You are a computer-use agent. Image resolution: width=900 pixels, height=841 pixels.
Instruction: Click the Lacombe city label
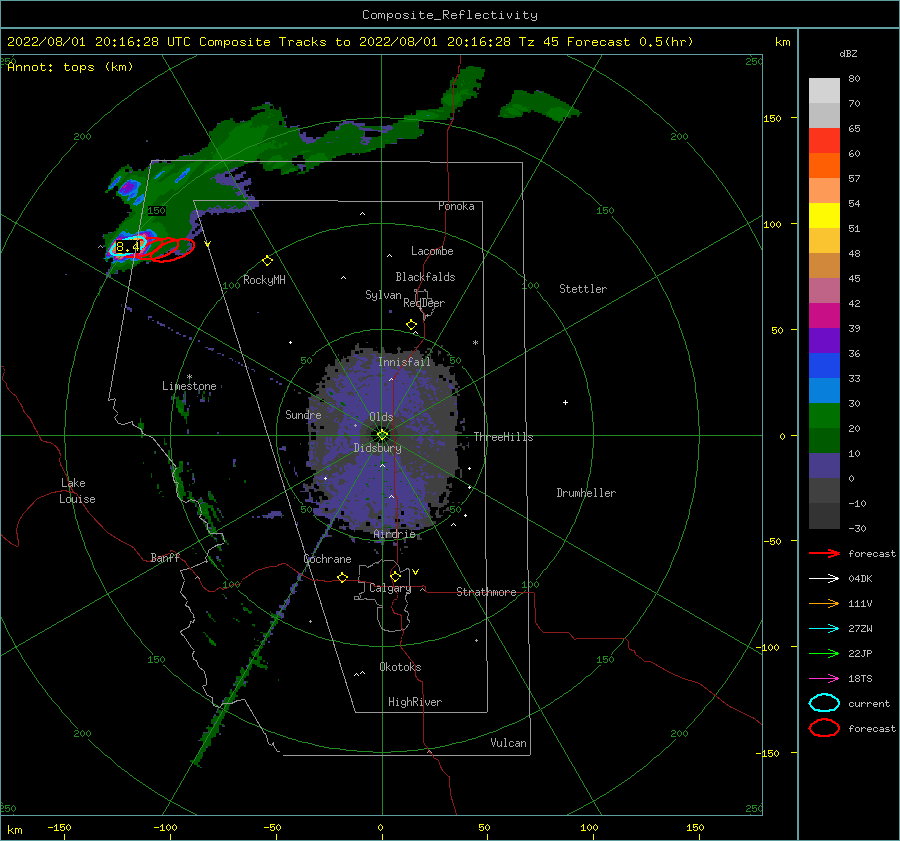[432, 251]
